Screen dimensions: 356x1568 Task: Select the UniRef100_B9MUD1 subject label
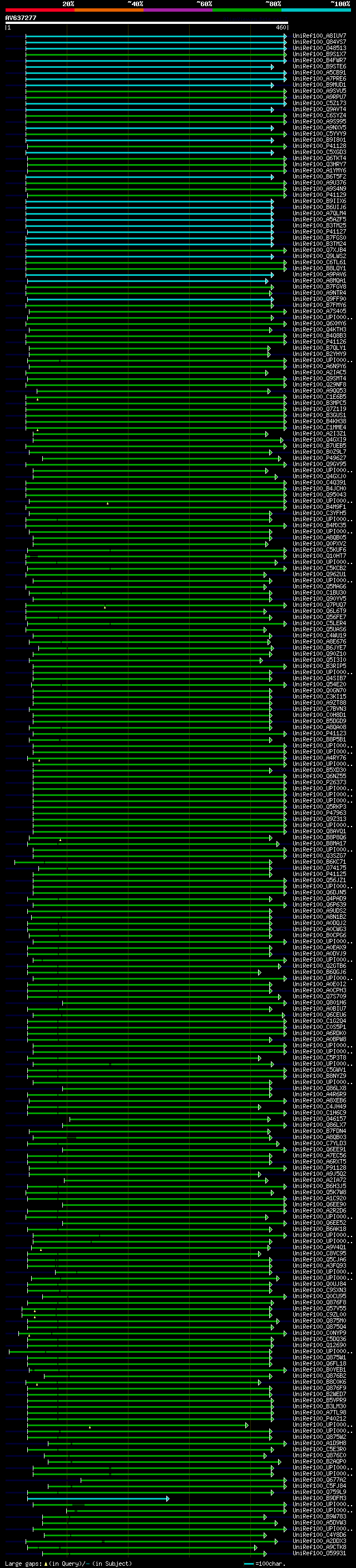tap(319, 85)
